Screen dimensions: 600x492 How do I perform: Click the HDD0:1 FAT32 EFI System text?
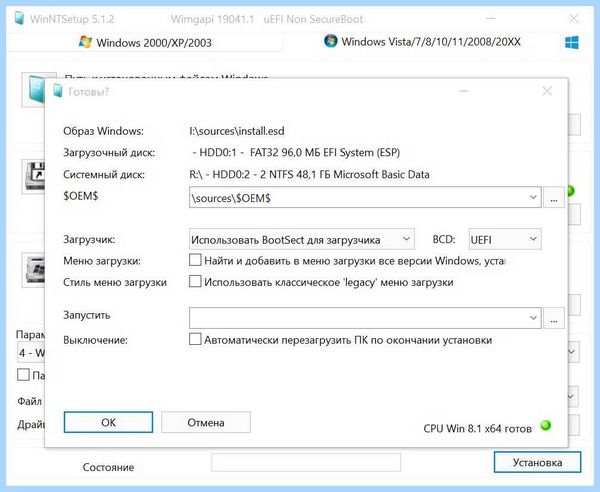click(x=296, y=153)
